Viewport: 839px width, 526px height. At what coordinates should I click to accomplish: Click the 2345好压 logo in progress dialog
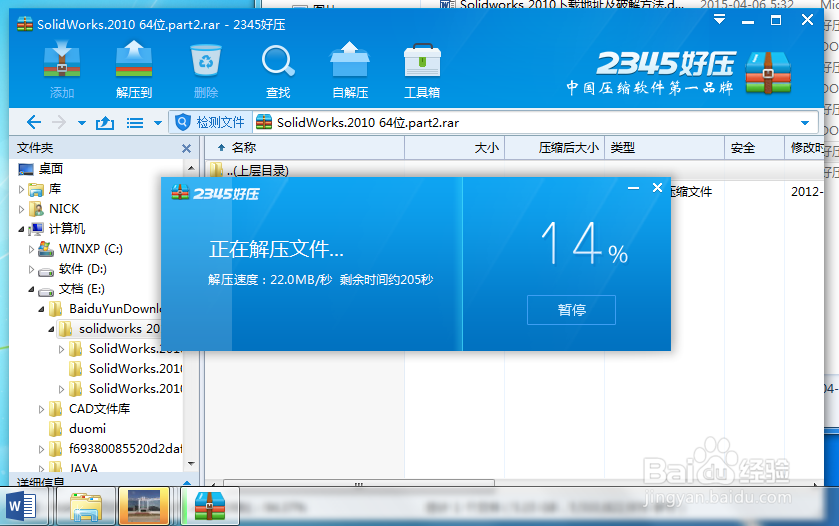tap(215, 193)
